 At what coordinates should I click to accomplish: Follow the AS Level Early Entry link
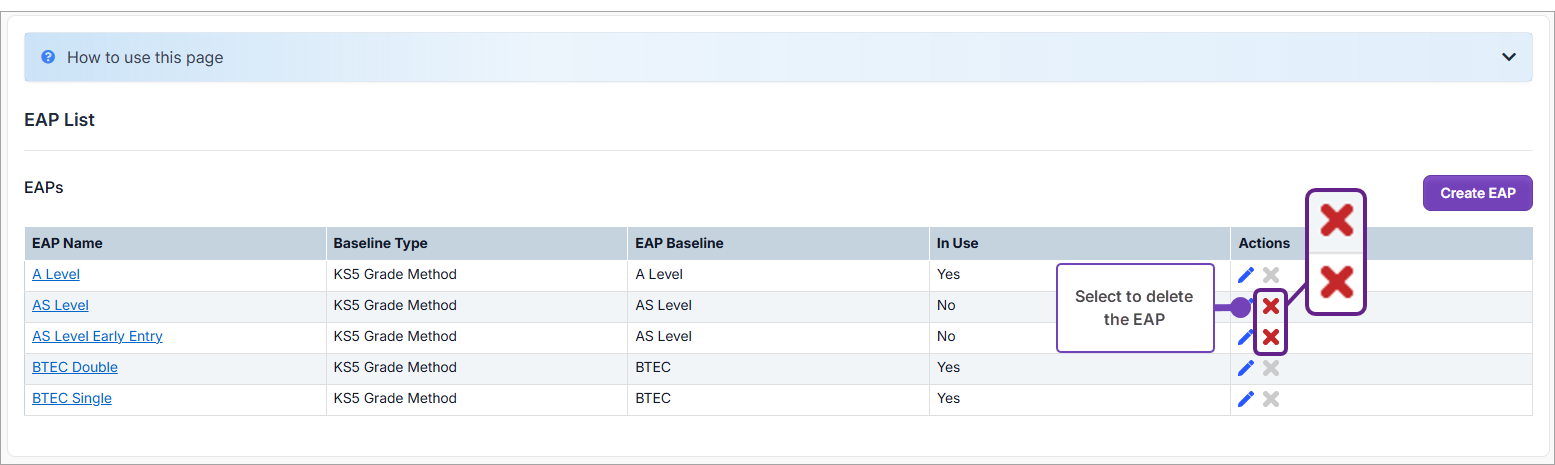pos(97,336)
